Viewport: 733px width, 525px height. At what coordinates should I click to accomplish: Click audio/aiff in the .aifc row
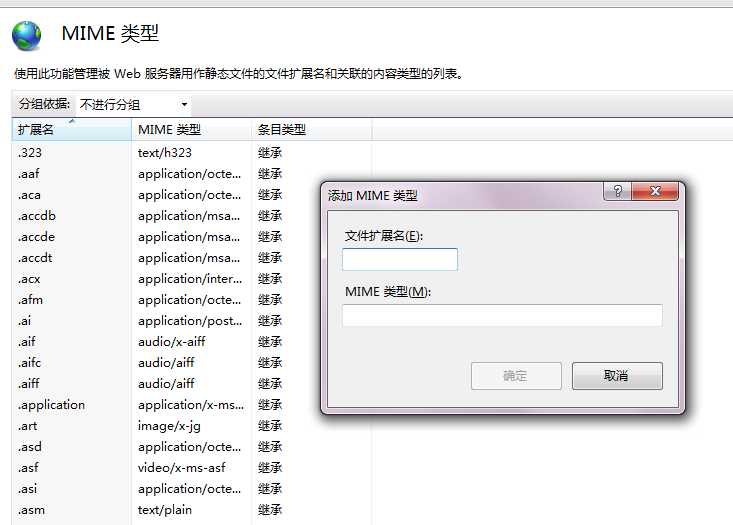pos(166,363)
